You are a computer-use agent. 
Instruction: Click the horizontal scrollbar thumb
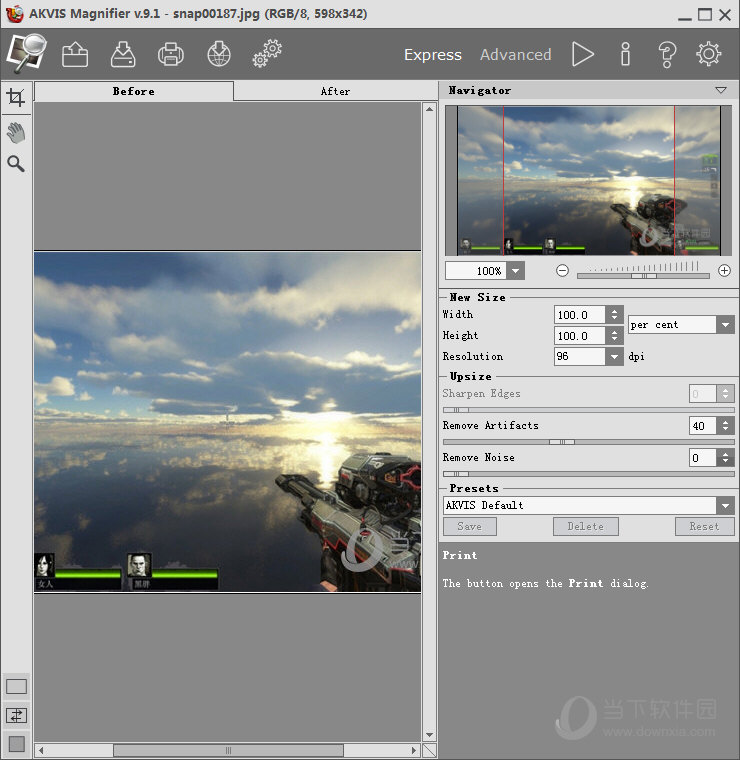pos(229,750)
